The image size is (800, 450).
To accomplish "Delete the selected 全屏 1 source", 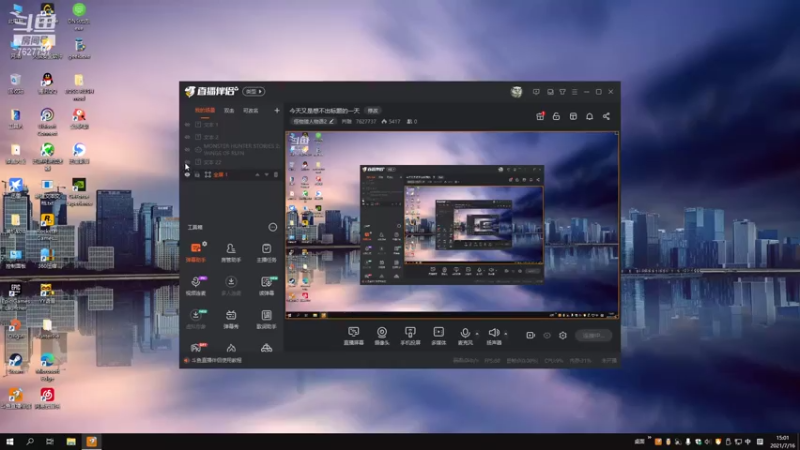I will (x=276, y=174).
